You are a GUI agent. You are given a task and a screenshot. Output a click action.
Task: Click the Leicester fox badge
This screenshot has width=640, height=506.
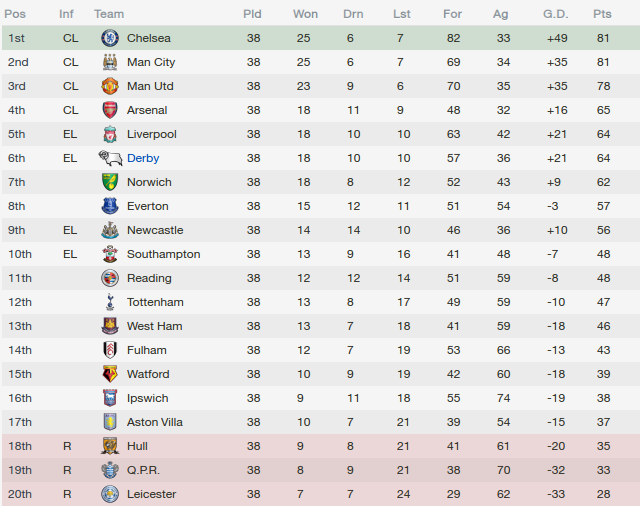[110, 494]
